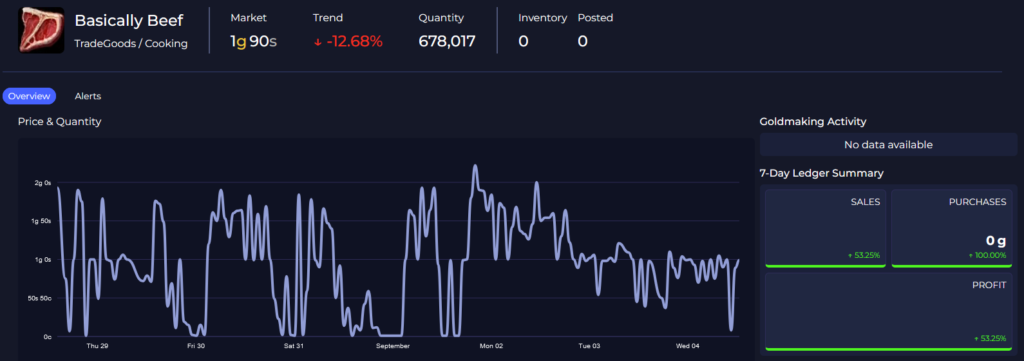
Task: Open the SALES ledger card
Action: point(825,228)
